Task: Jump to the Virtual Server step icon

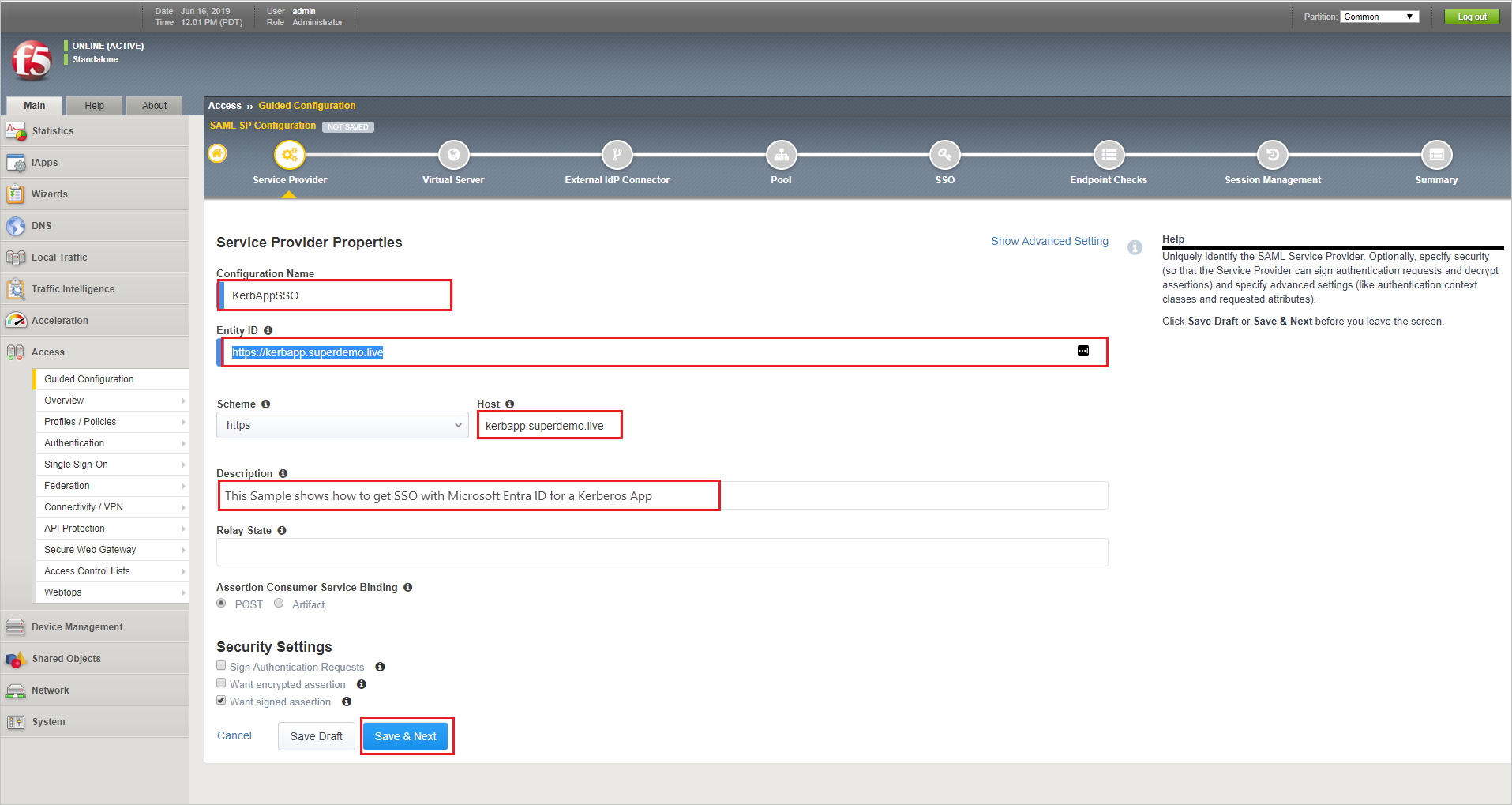Action: 453,155
